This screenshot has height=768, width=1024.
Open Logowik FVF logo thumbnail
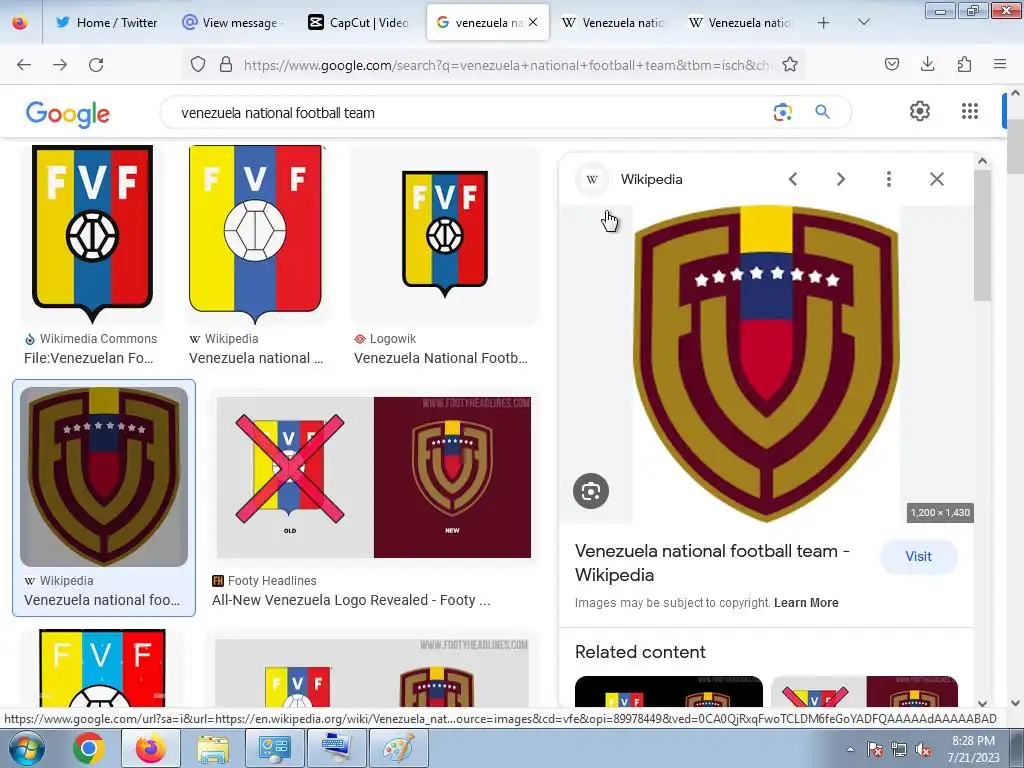pyautogui.click(x=445, y=234)
